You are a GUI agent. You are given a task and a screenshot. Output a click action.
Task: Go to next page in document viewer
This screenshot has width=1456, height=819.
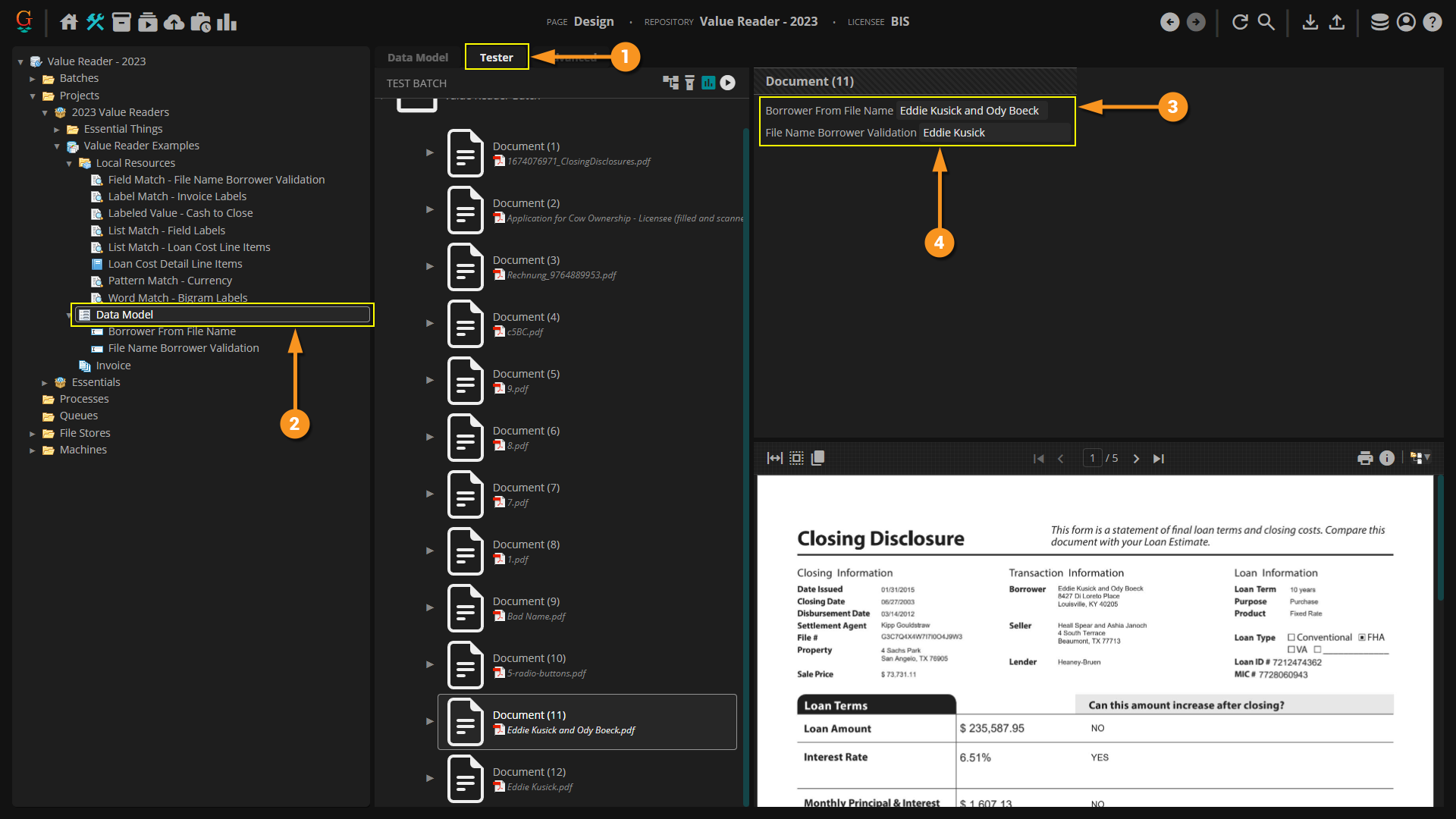click(x=1136, y=458)
